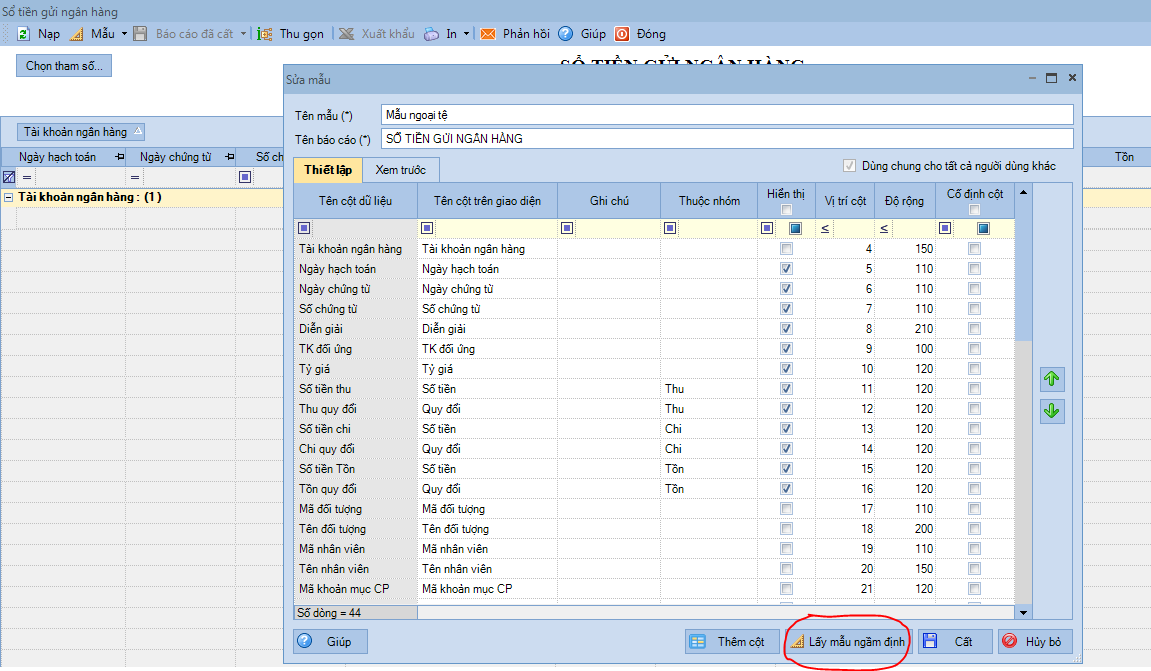Uncheck Hiển thị for Ngày hạch toán row
Screen dimensions: 1151x671
pyautogui.click(x=786, y=269)
